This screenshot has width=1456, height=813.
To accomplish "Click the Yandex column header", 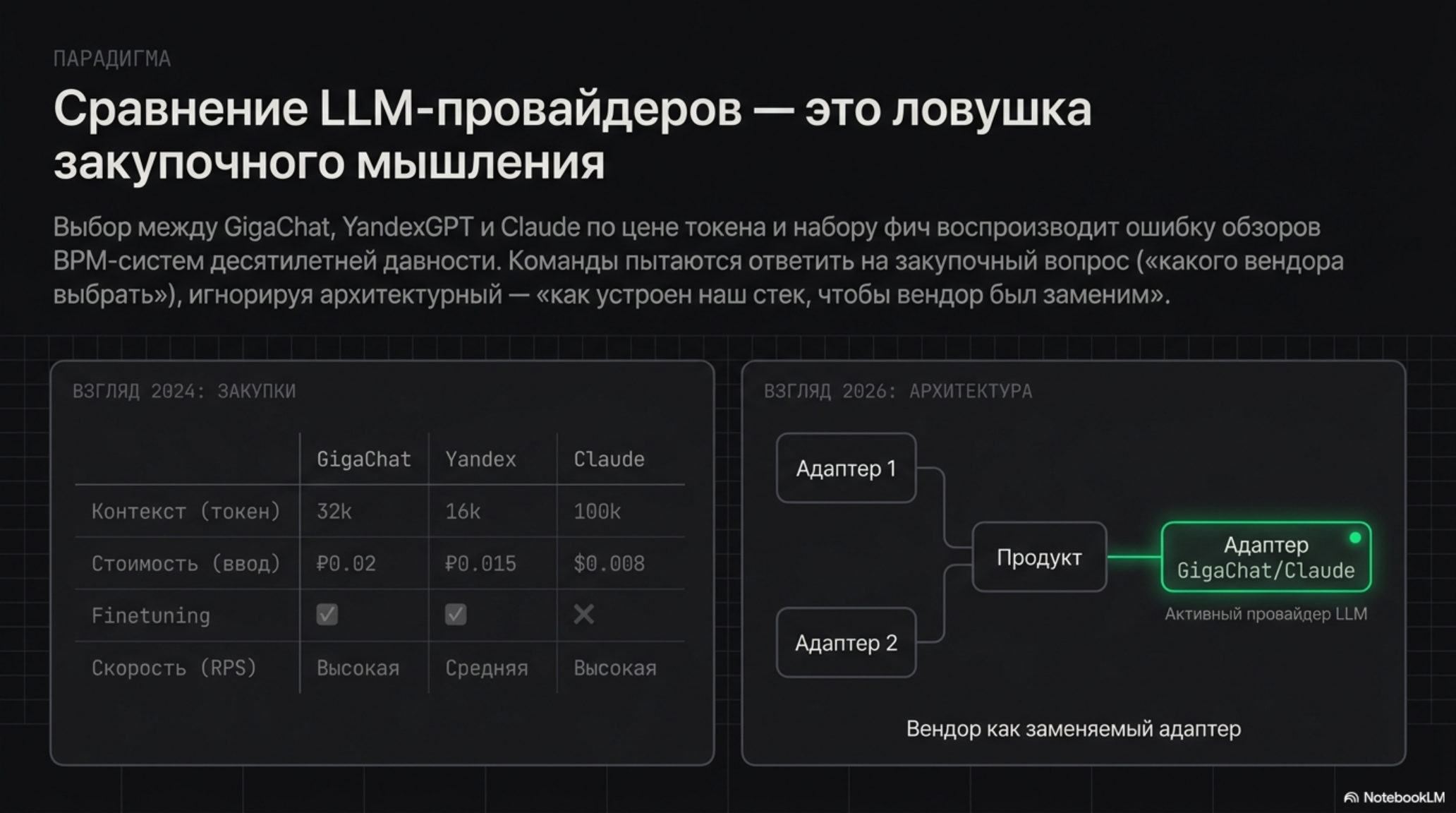I will click(x=480, y=459).
